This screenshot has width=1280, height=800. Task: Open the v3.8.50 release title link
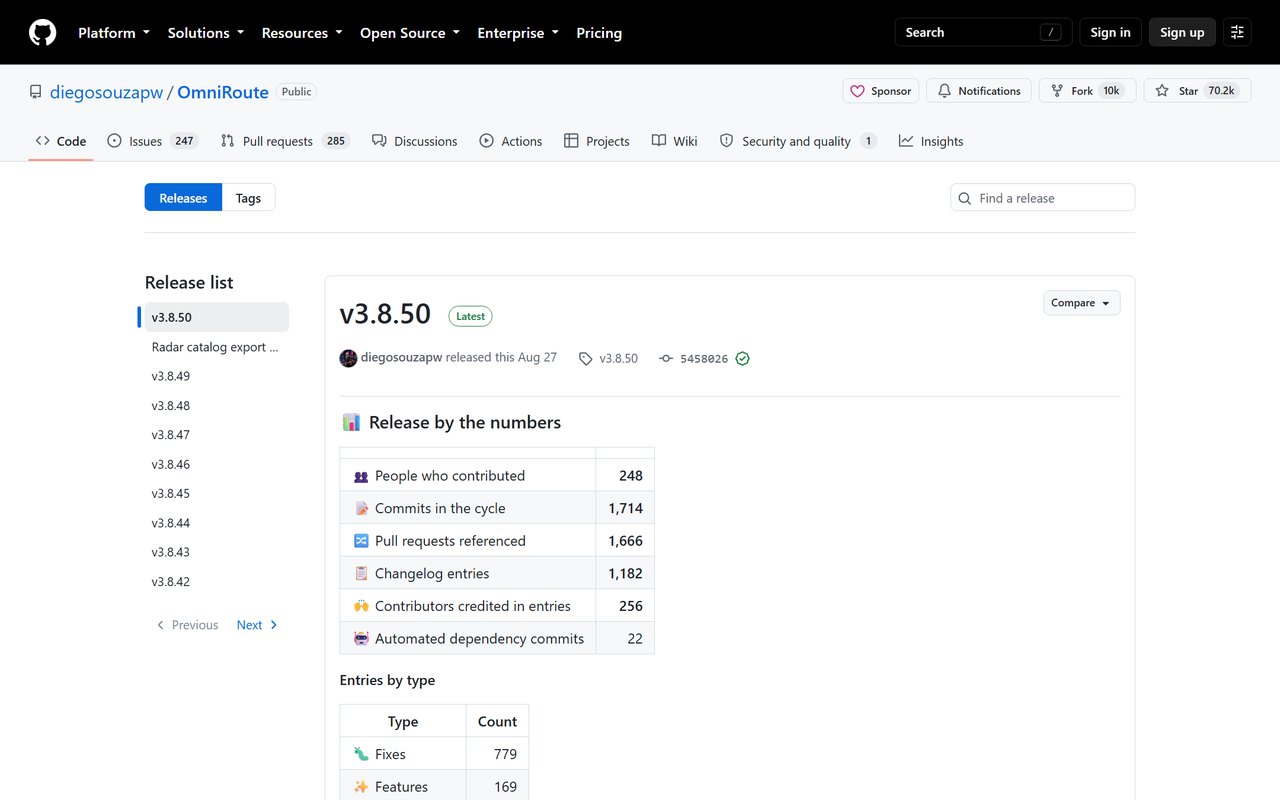click(x=385, y=314)
